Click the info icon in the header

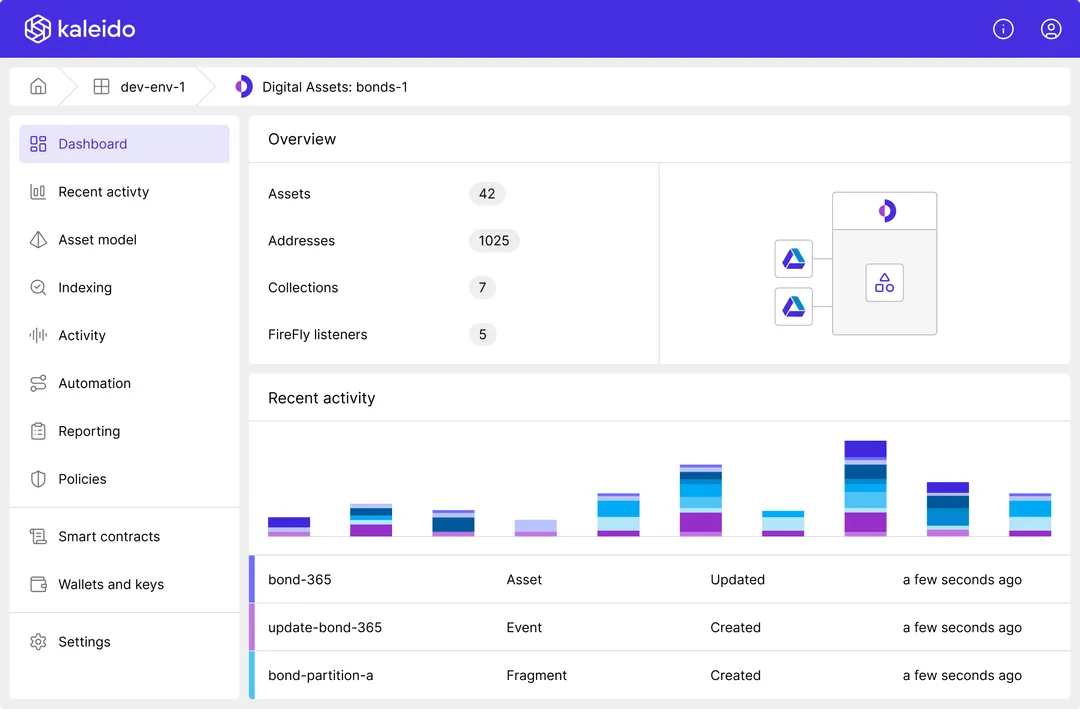click(x=1003, y=29)
